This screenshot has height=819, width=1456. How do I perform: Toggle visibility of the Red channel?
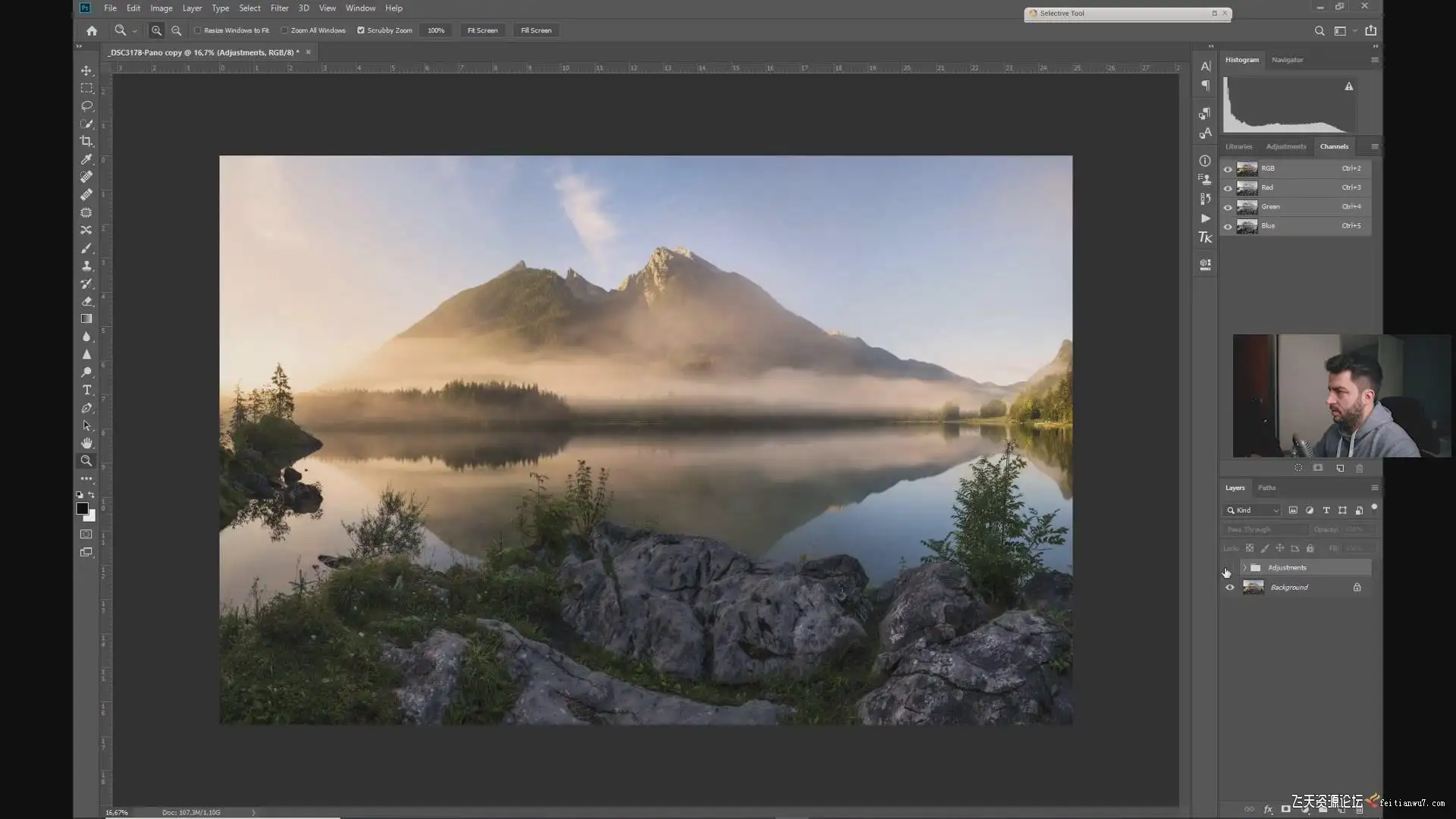pos(1228,188)
